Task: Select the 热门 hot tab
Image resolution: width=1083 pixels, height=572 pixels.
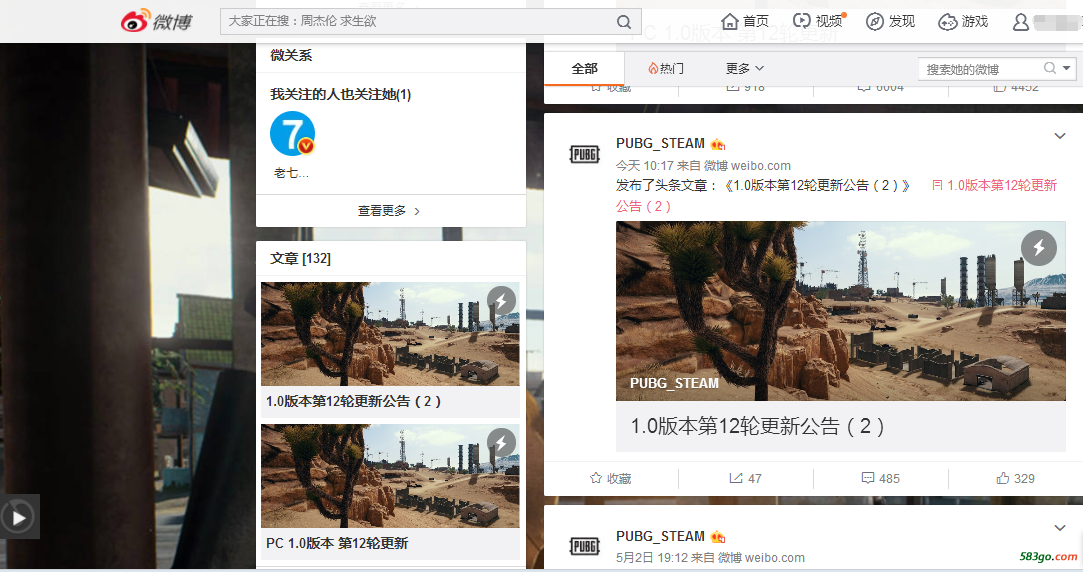Action: point(666,68)
